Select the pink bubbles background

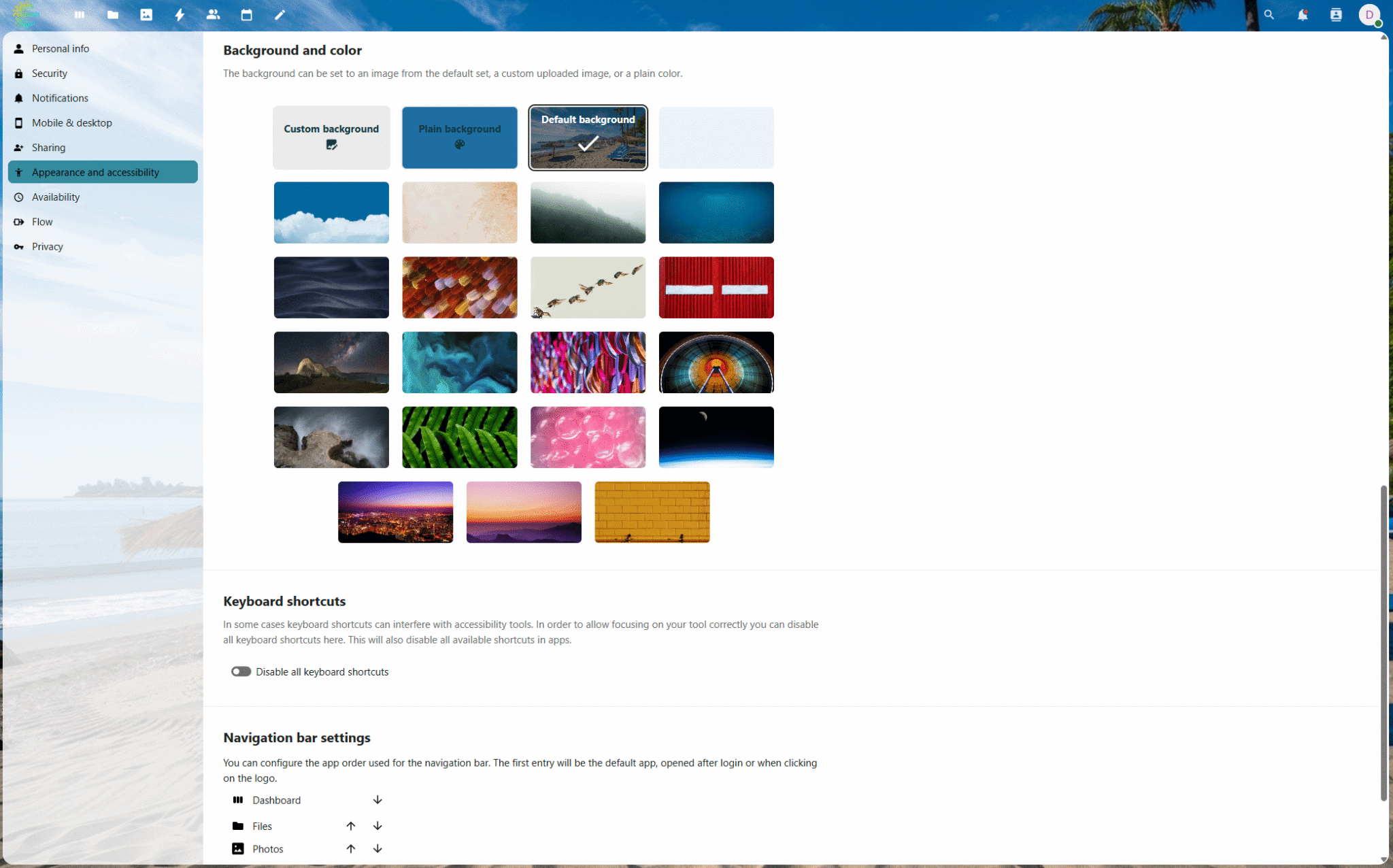[x=588, y=437]
